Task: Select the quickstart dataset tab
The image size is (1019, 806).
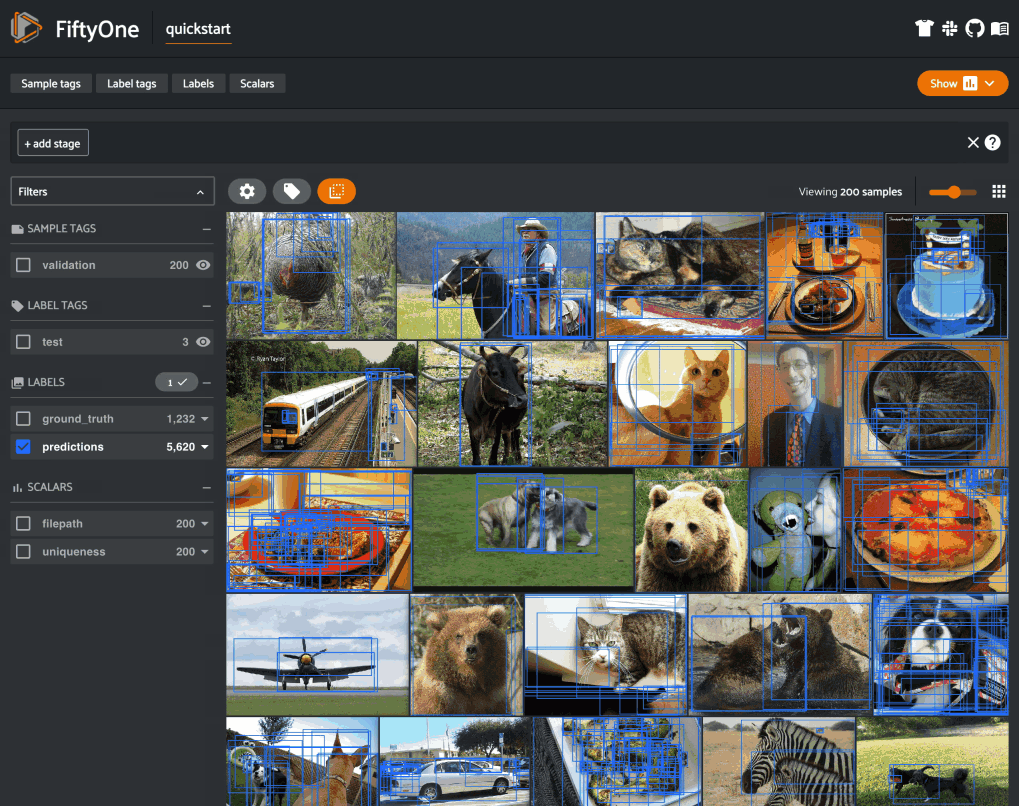Action: (x=198, y=29)
